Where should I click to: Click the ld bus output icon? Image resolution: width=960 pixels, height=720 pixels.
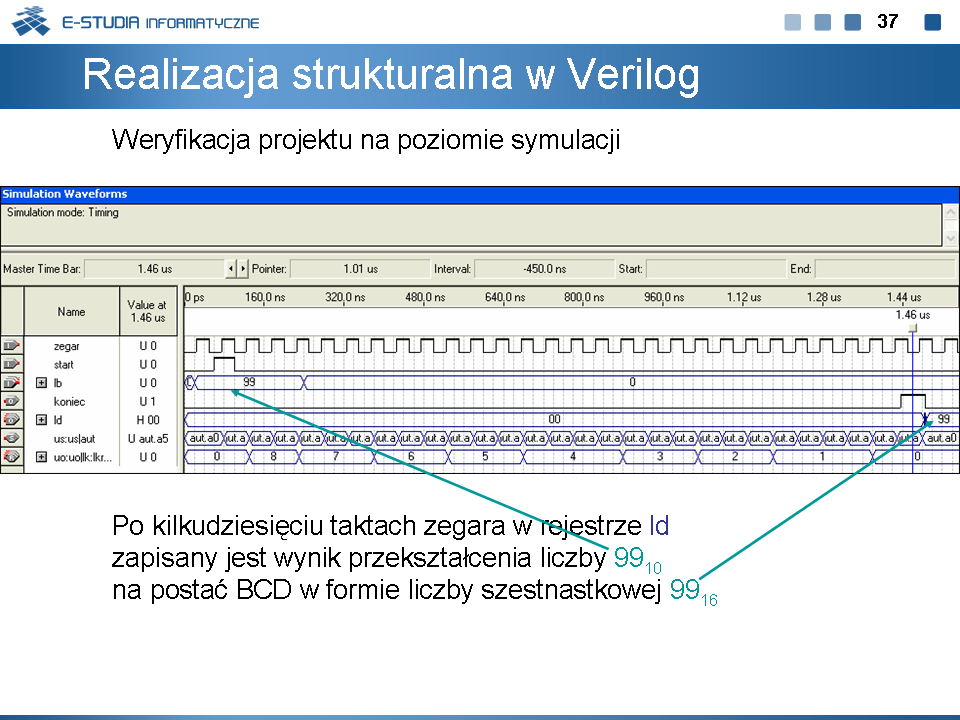[12, 419]
